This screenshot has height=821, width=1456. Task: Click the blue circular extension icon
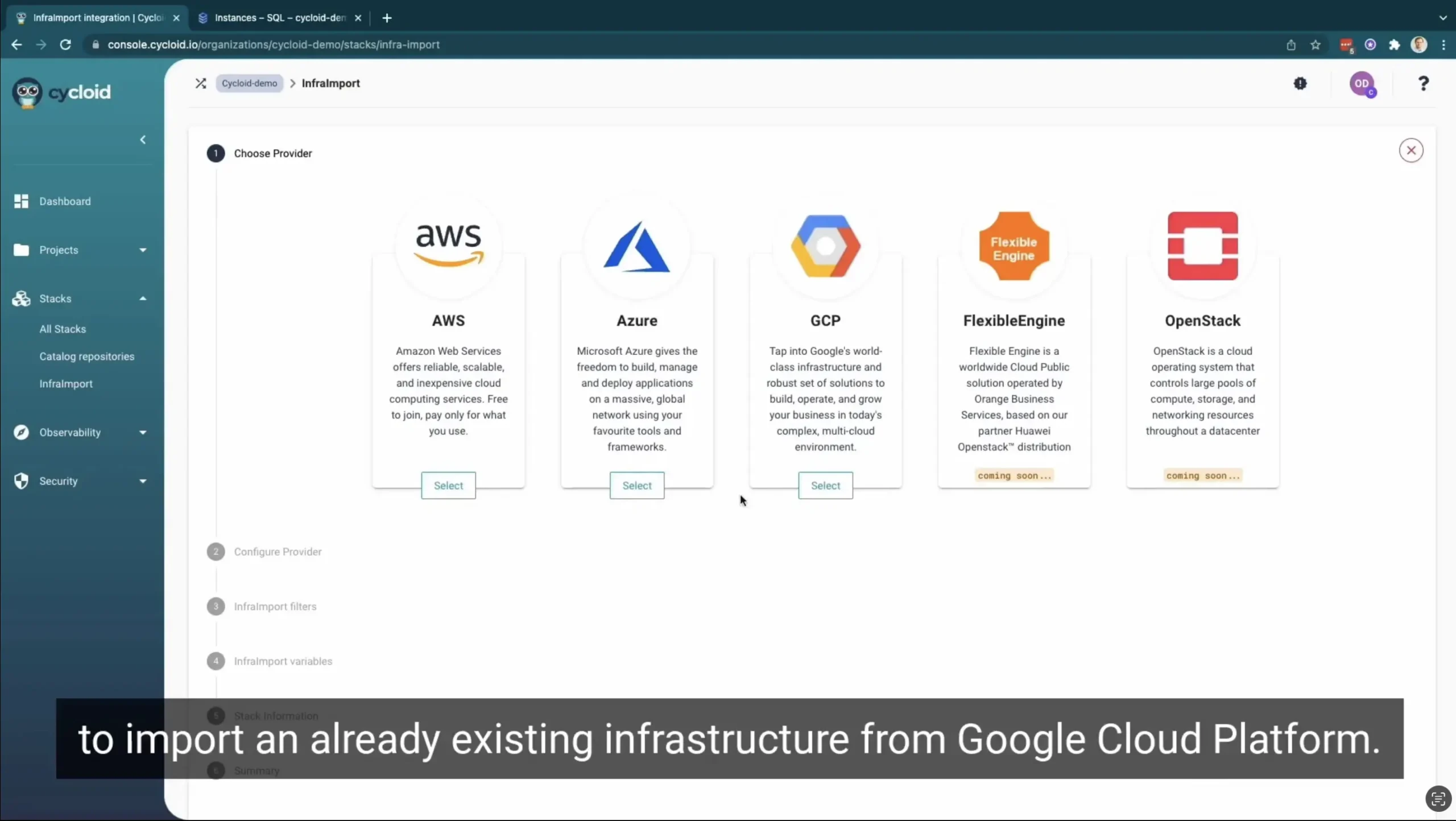coord(1370,45)
